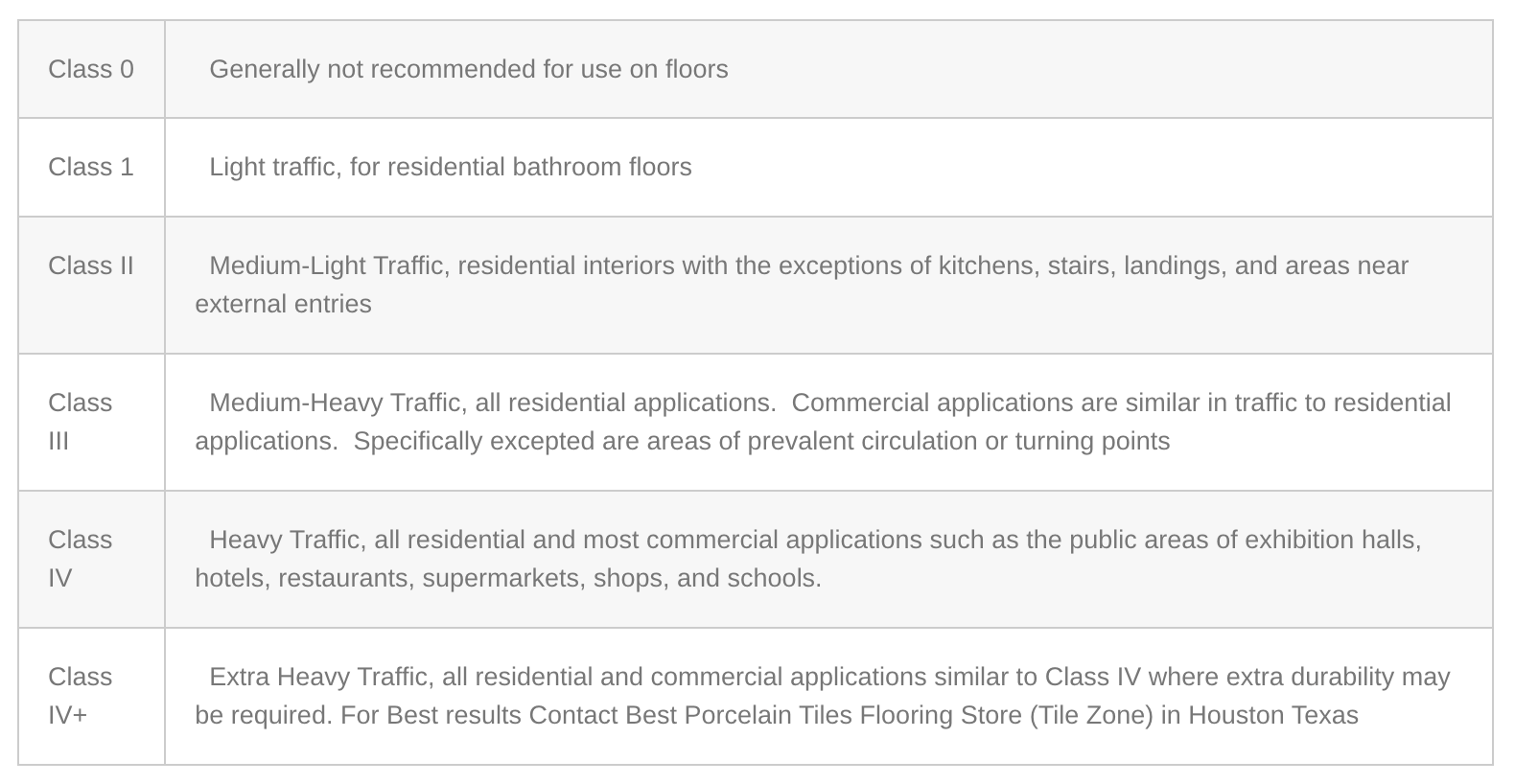
Task: Click the words 'Houston Texas'
Action: 1272,716
